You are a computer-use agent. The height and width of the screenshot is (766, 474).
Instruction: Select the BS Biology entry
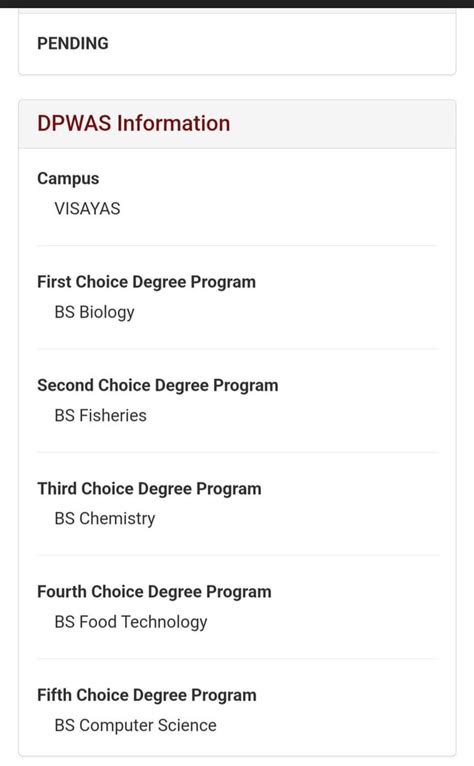coord(94,312)
